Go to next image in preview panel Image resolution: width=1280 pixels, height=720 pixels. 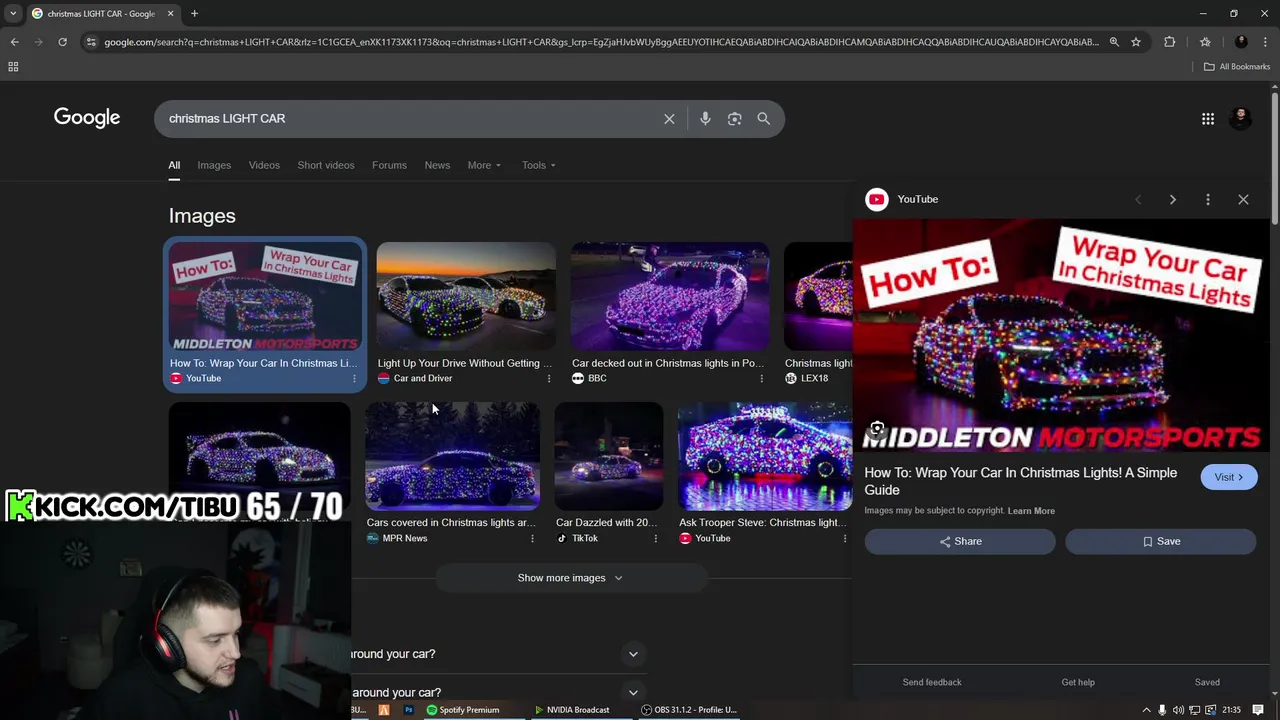(x=1173, y=200)
